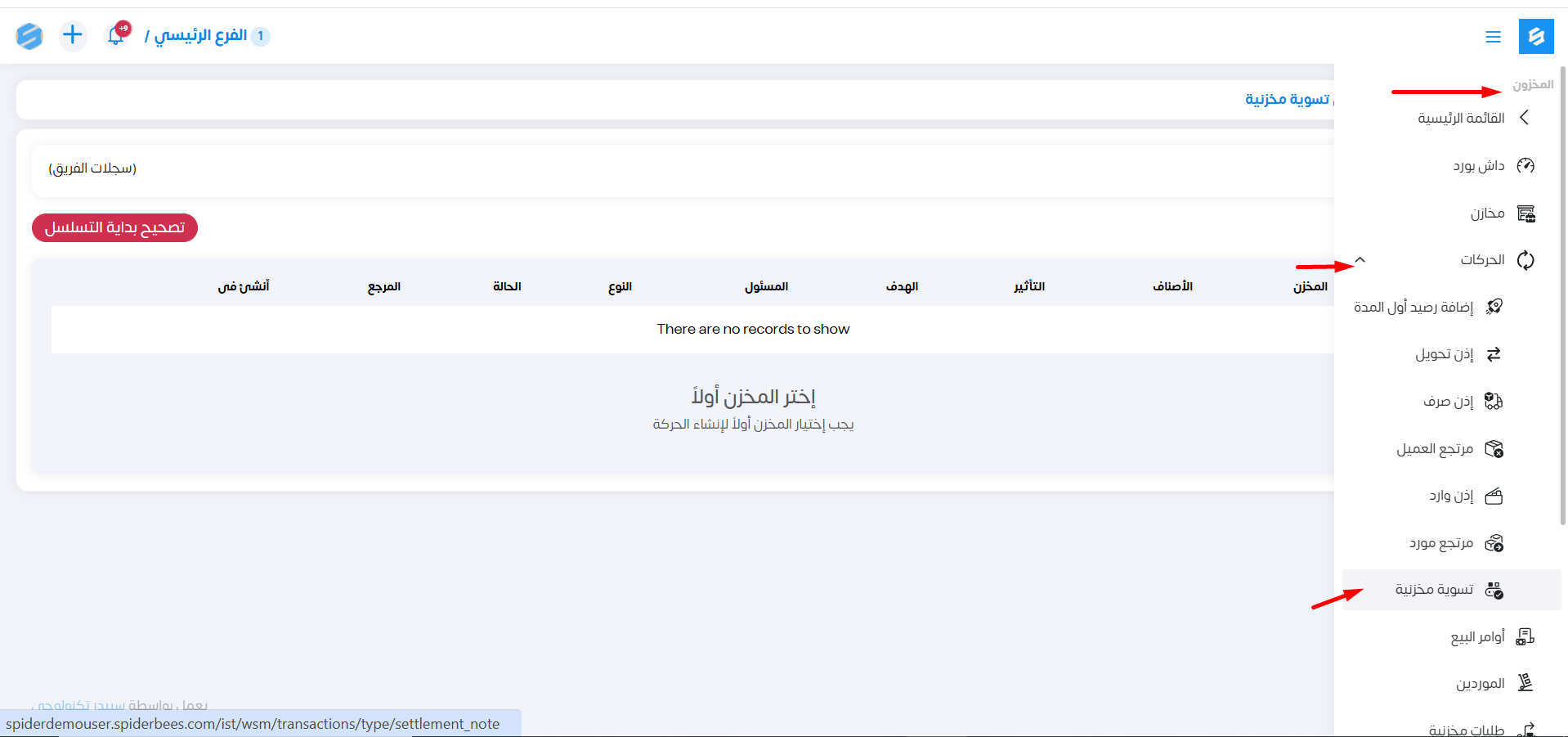Viewport: 1568px width, 737px height.
Task: Open the إذن وارد receiving permit icon
Action: pos(1494,497)
